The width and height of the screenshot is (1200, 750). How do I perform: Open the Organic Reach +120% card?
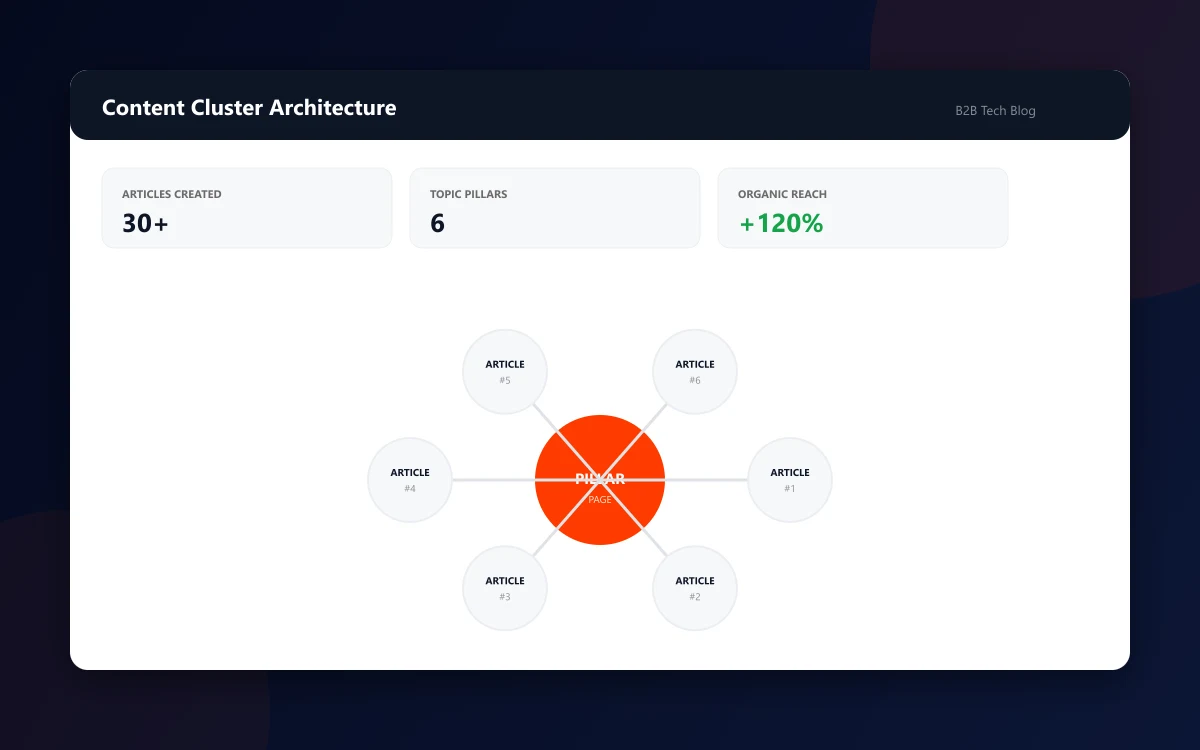coord(863,208)
